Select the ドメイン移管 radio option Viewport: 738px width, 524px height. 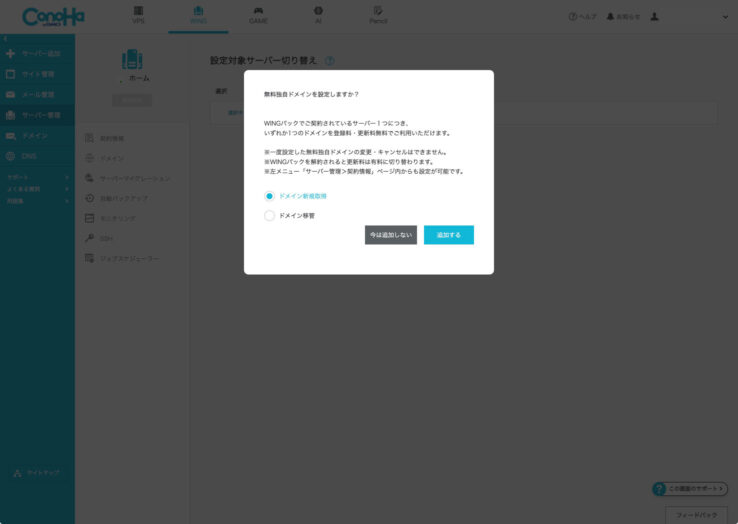[x=269, y=216]
